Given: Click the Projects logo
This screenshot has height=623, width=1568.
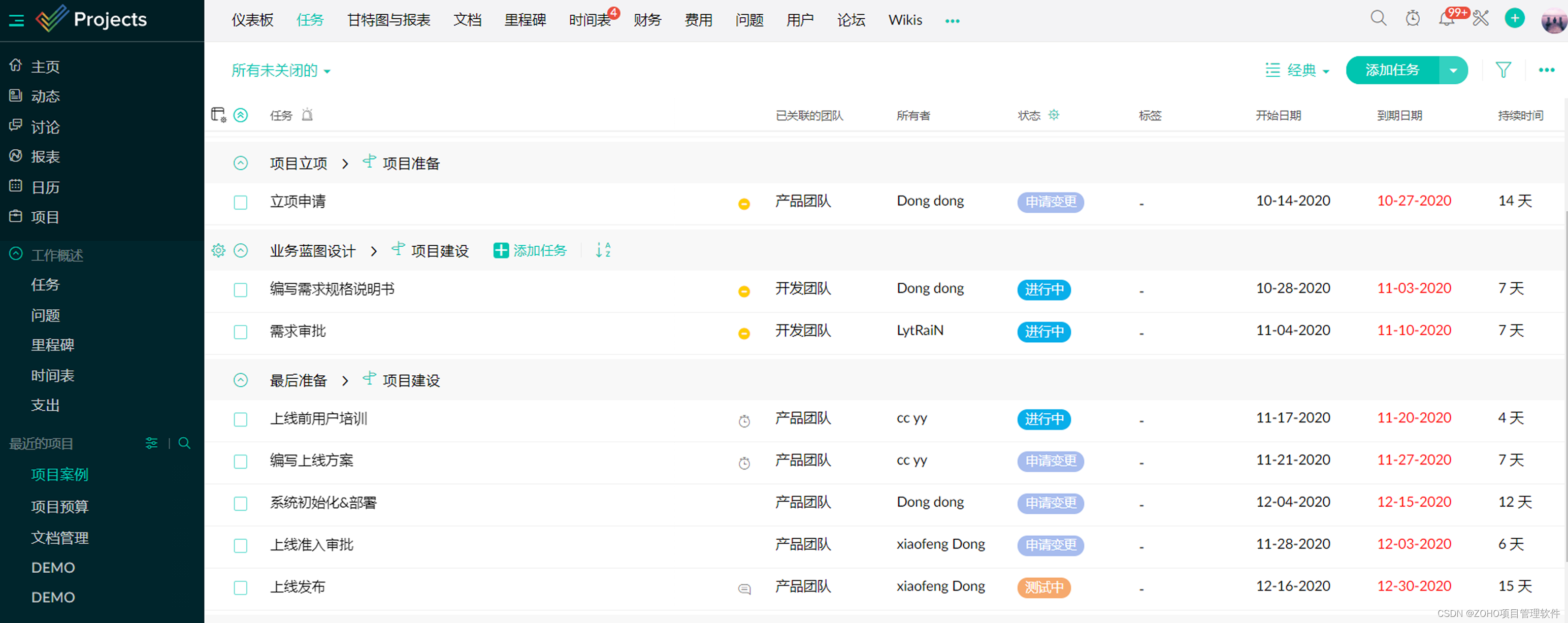Looking at the screenshot, I should (x=91, y=19).
